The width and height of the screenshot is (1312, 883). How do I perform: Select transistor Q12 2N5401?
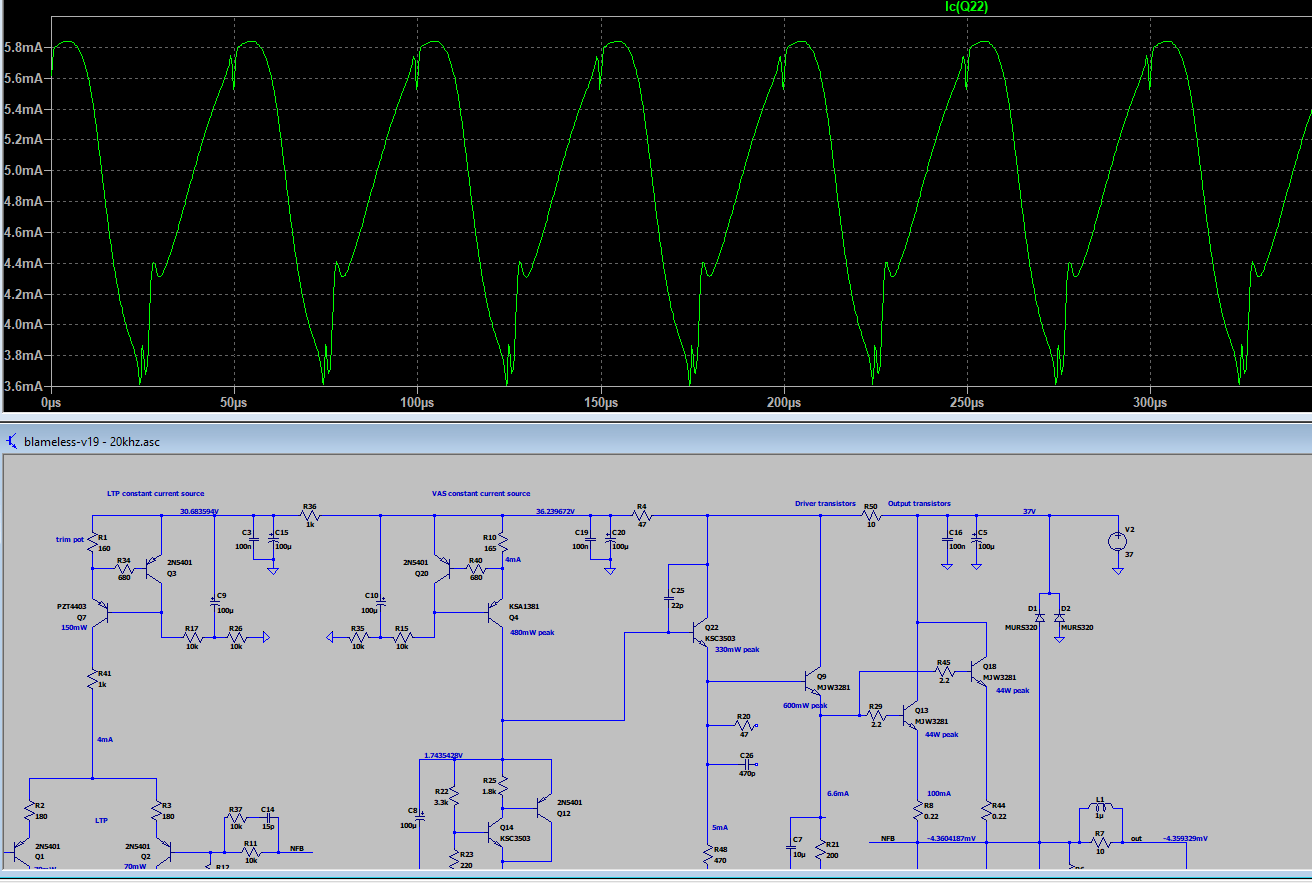[544, 807]
